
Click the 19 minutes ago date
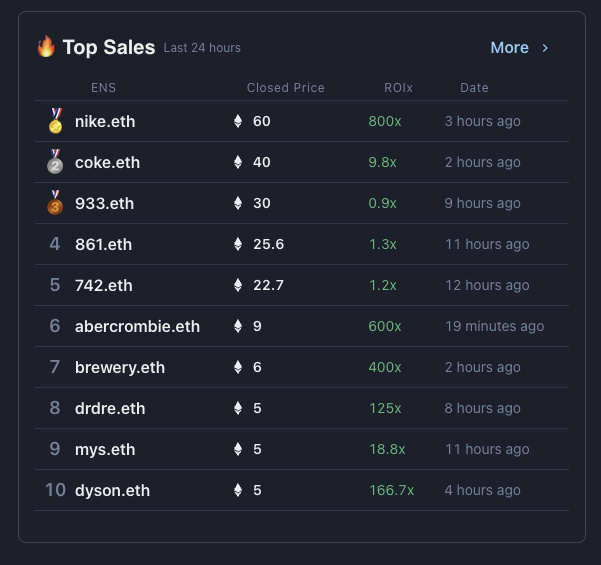[x=494, y=327]
